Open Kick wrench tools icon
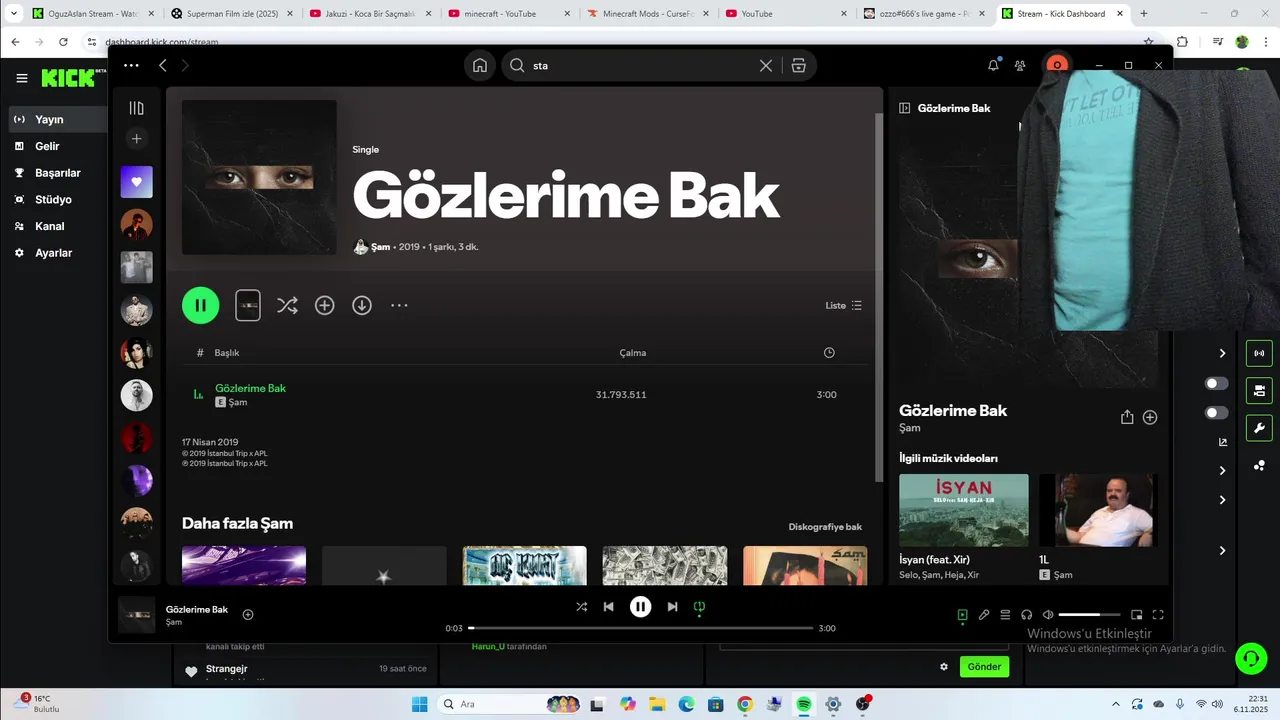Image resolution: width=1280 pixels, height=720 pixels. tap(1259, 428)
